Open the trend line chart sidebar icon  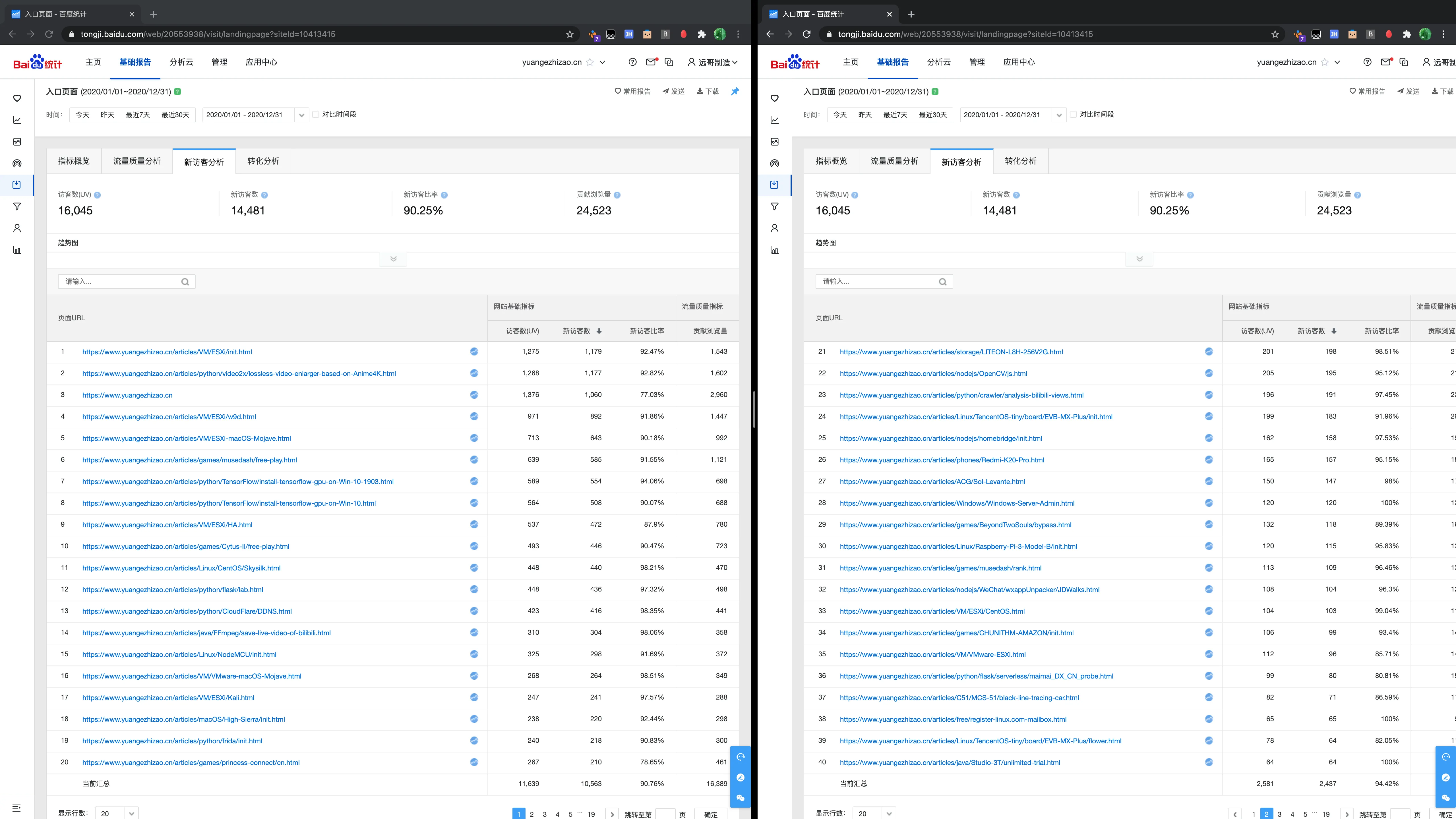point(17,120)
